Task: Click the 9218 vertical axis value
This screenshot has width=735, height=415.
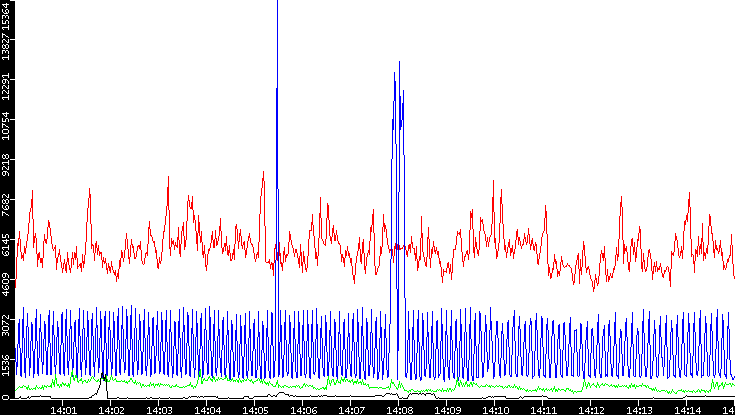Action: (6, 165)
